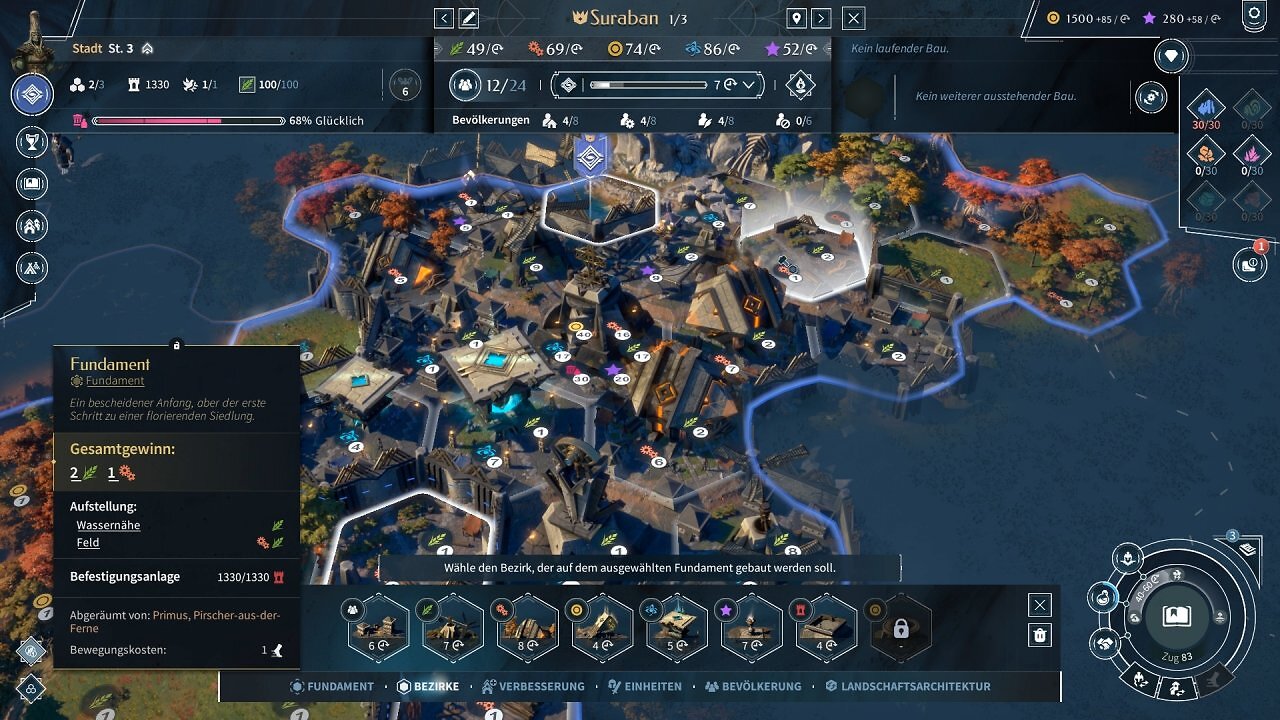The image size is (1280, 720).
Task: Toggle the construction queue swap button
Action: tap(1151, 97)
